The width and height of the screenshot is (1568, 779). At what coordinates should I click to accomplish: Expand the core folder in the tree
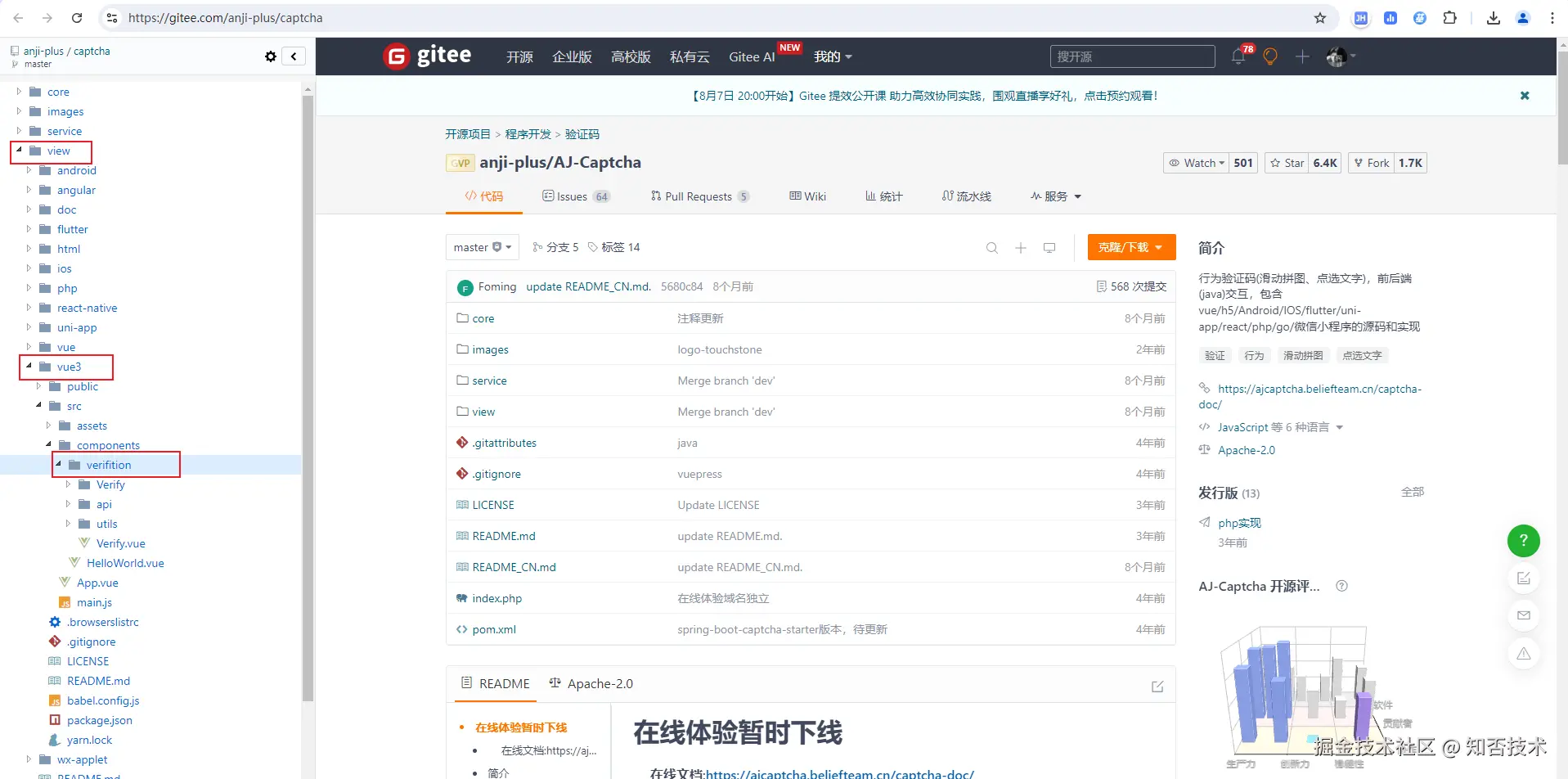click(19, 92)
